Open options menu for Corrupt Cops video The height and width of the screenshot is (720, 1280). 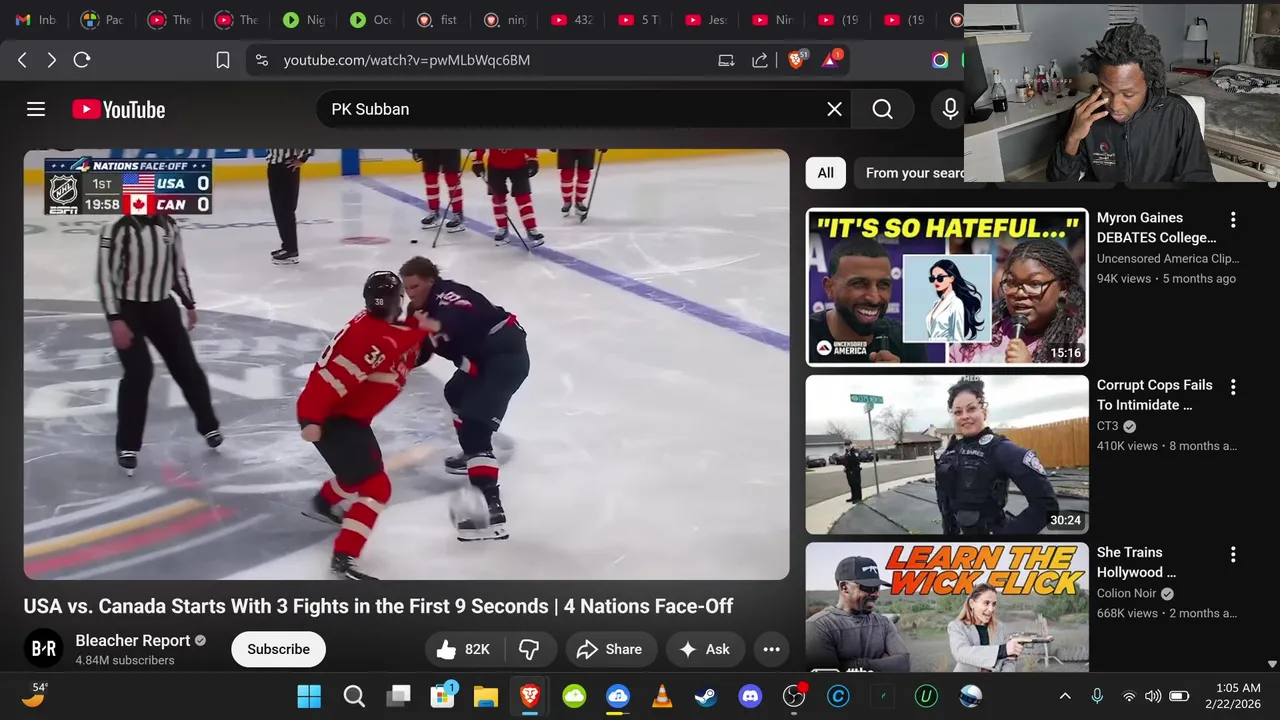(x=1233, y=386)
